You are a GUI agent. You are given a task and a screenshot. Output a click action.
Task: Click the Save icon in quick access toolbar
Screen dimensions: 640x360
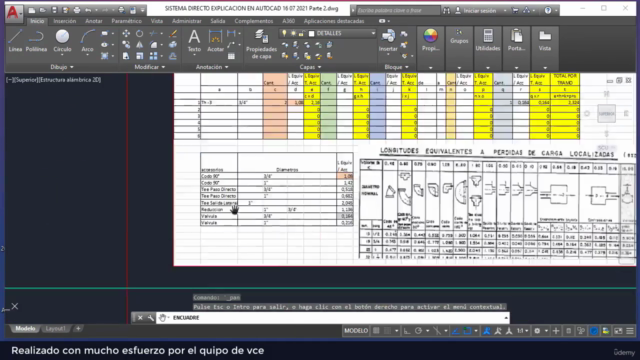tap(54, 10)
